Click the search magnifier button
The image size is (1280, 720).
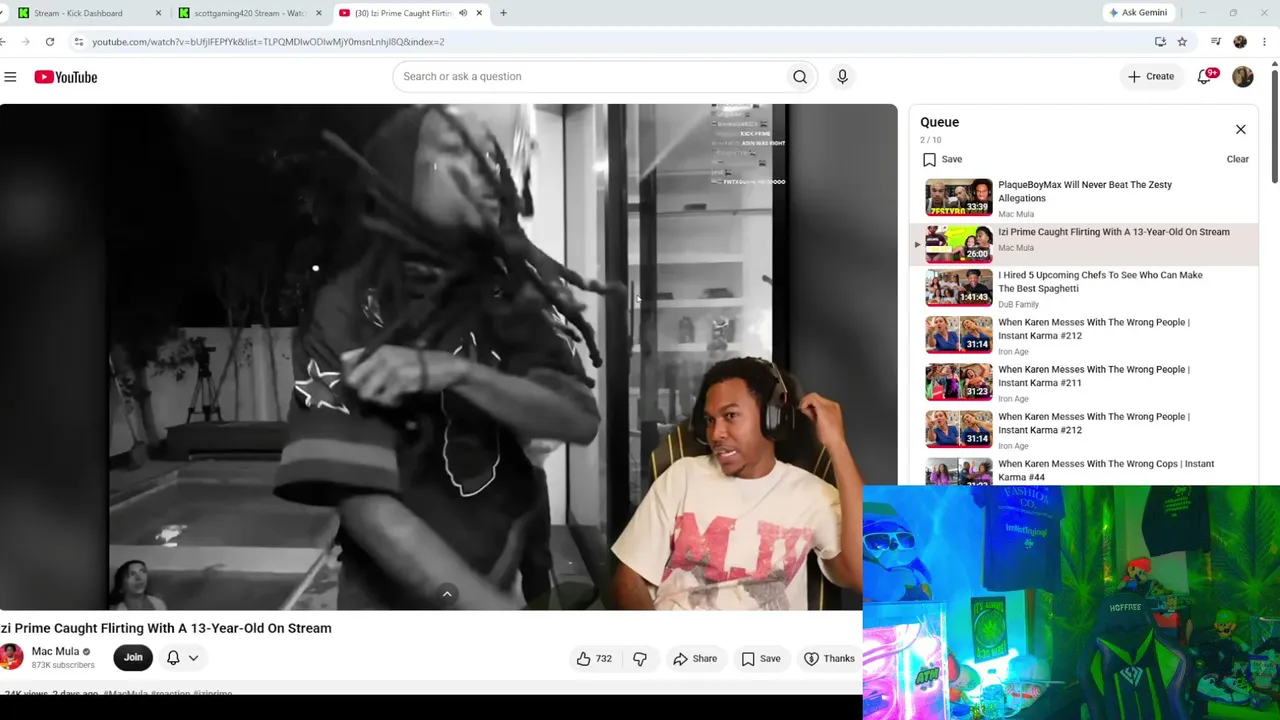point(800,77)
